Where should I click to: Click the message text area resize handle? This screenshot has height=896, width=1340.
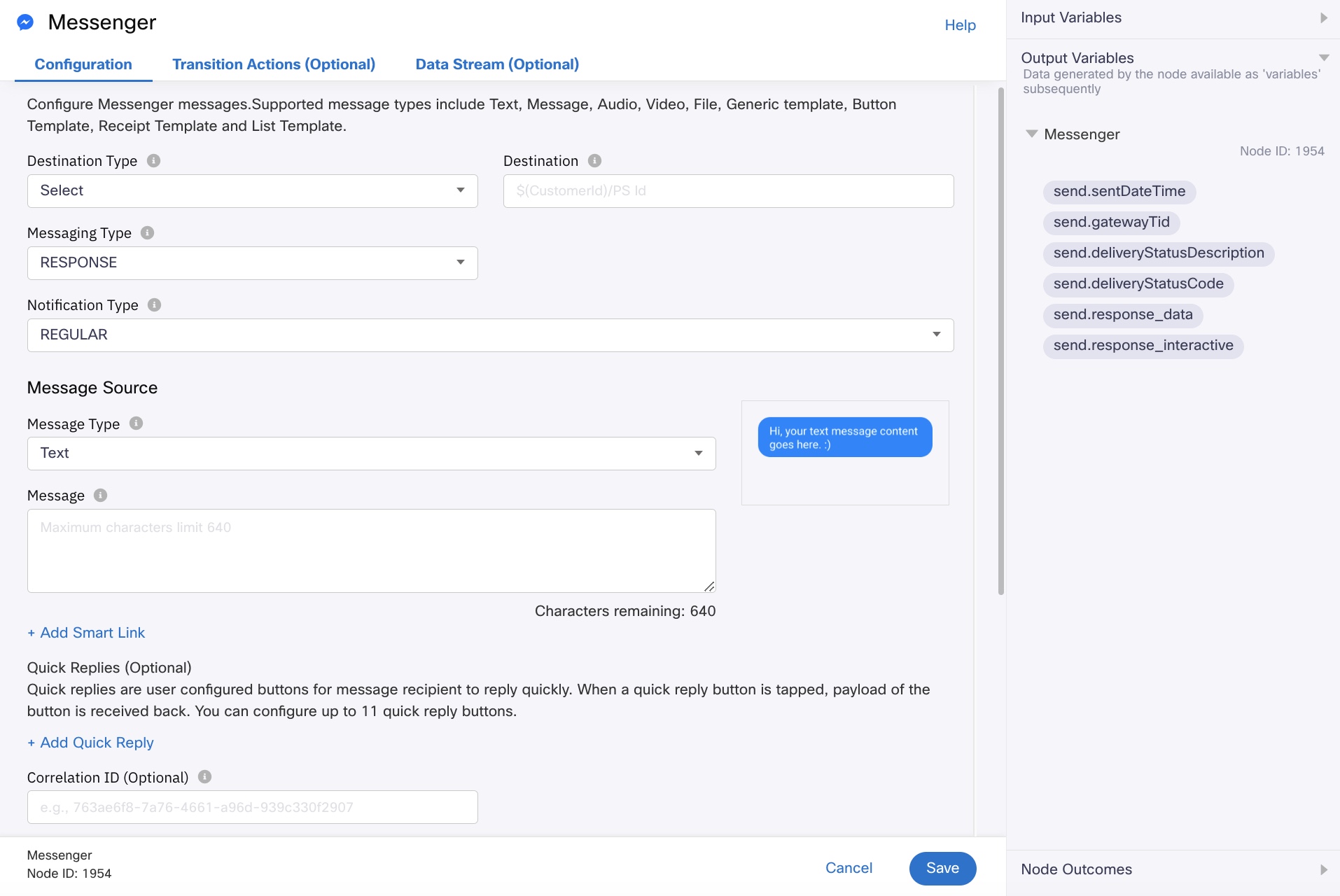[x=709, y=587]
